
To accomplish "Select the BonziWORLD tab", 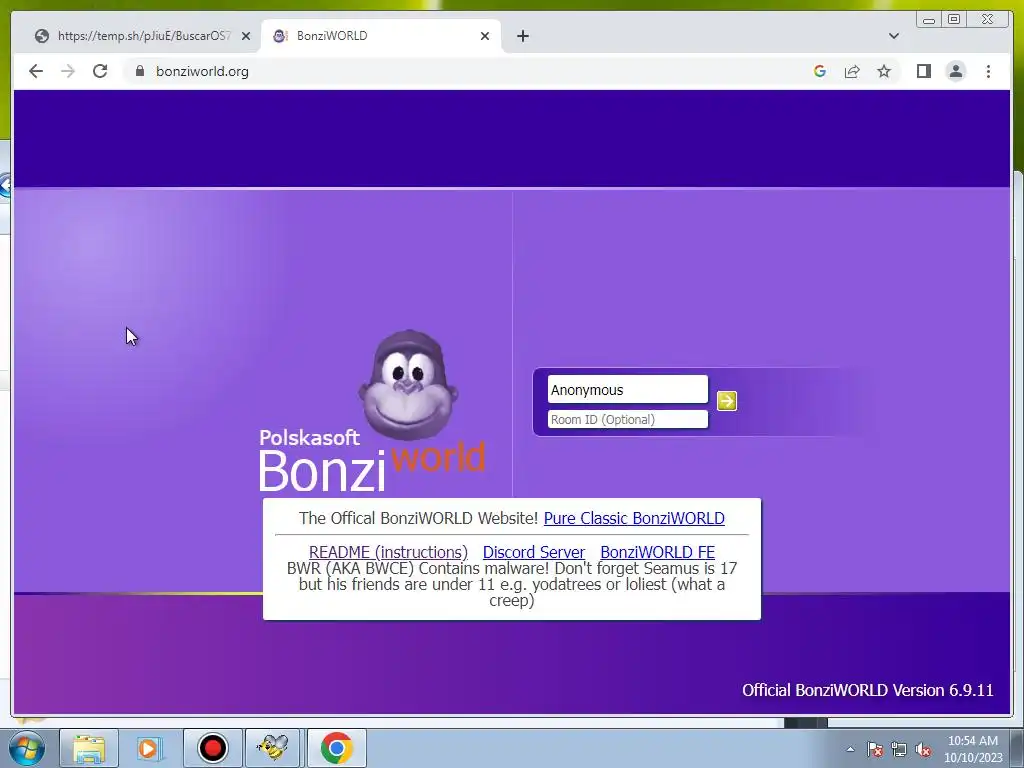I will [x=381, y=36].
